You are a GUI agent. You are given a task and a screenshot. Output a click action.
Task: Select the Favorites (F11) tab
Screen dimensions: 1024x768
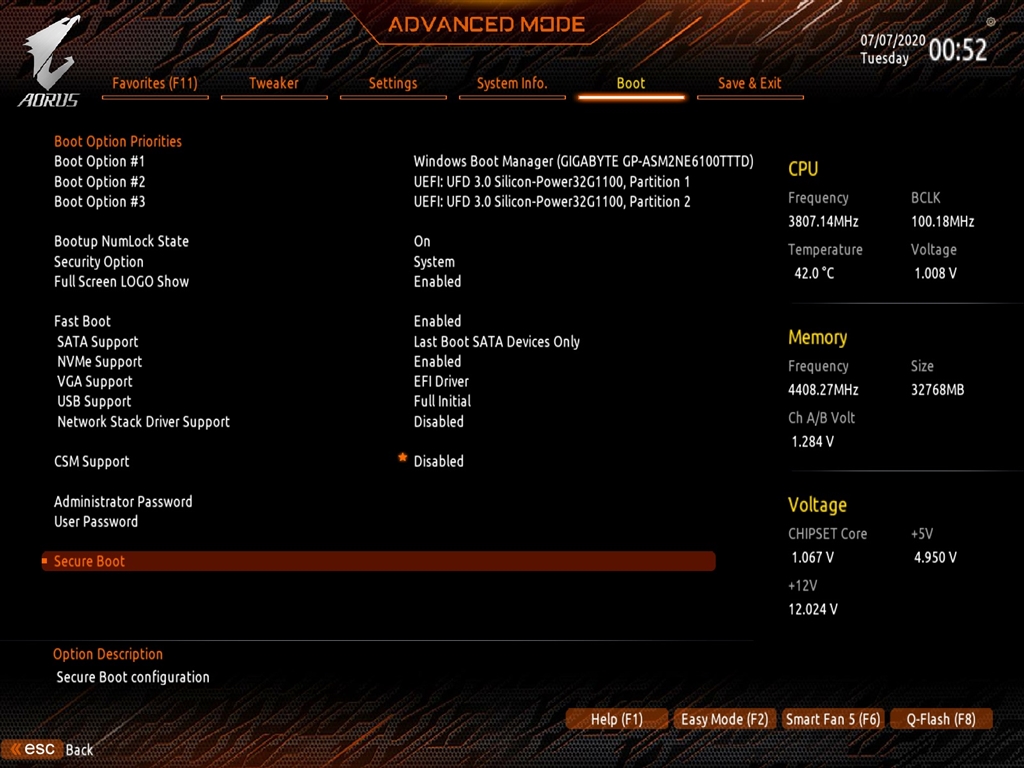(x=155, y=83)
